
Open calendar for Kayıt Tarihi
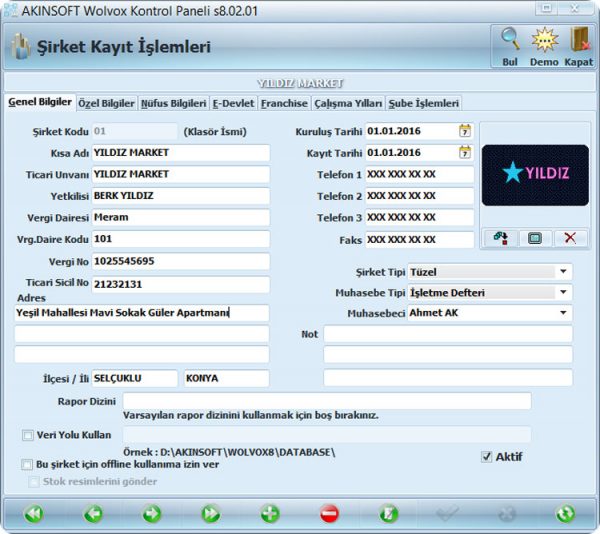click(x=465, y=153)
